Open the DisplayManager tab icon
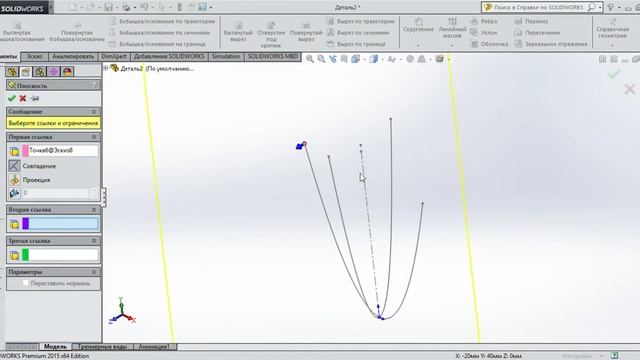 pos(67,72)
